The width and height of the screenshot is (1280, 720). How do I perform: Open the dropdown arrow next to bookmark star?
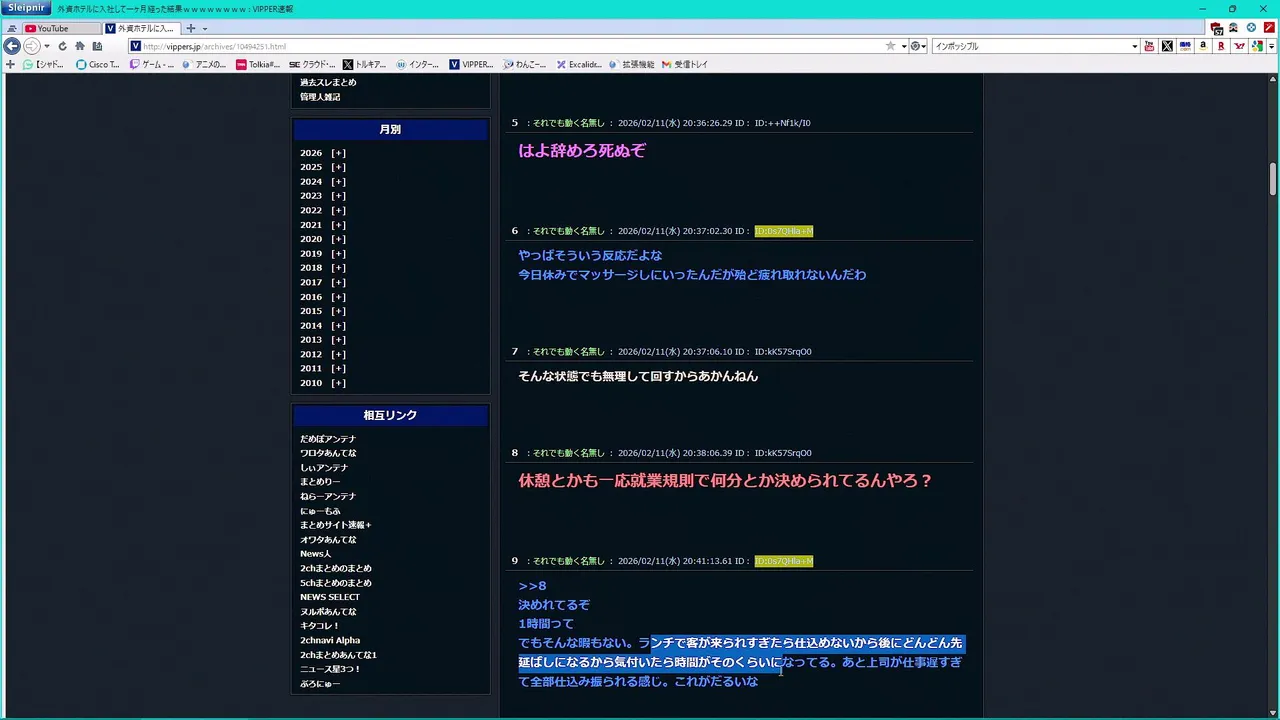point(903,46)
